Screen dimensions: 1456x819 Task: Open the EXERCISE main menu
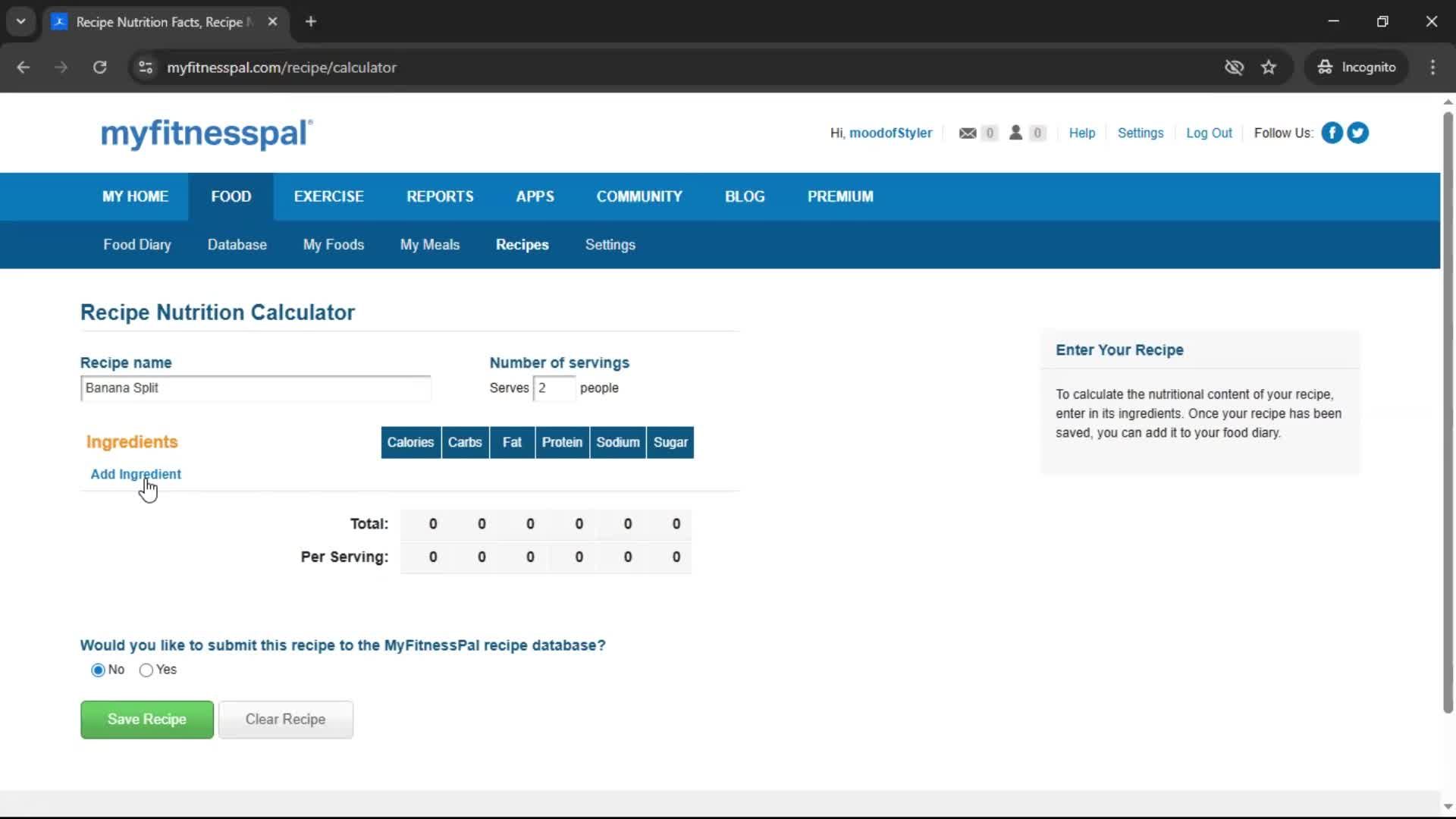tap(329, 196)
